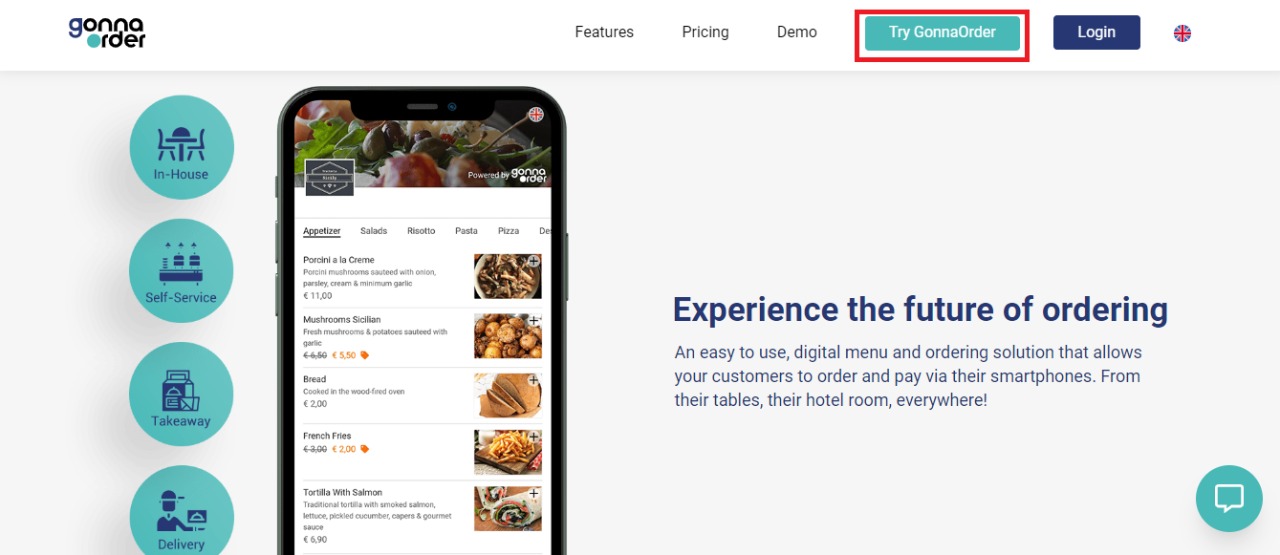Select the Self-Service icon
Image resolution: width=1280 pixels, height=555 pixels.
pyautogui.click(x=181, y=271)
